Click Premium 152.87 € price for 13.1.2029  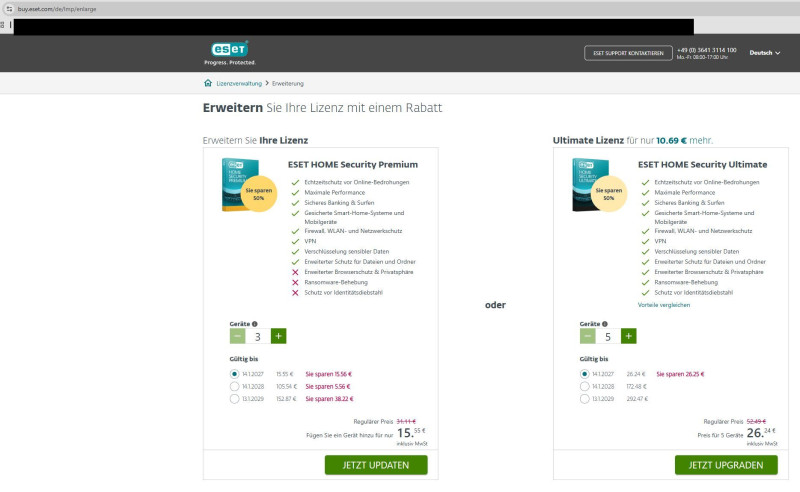pos(286,399)
